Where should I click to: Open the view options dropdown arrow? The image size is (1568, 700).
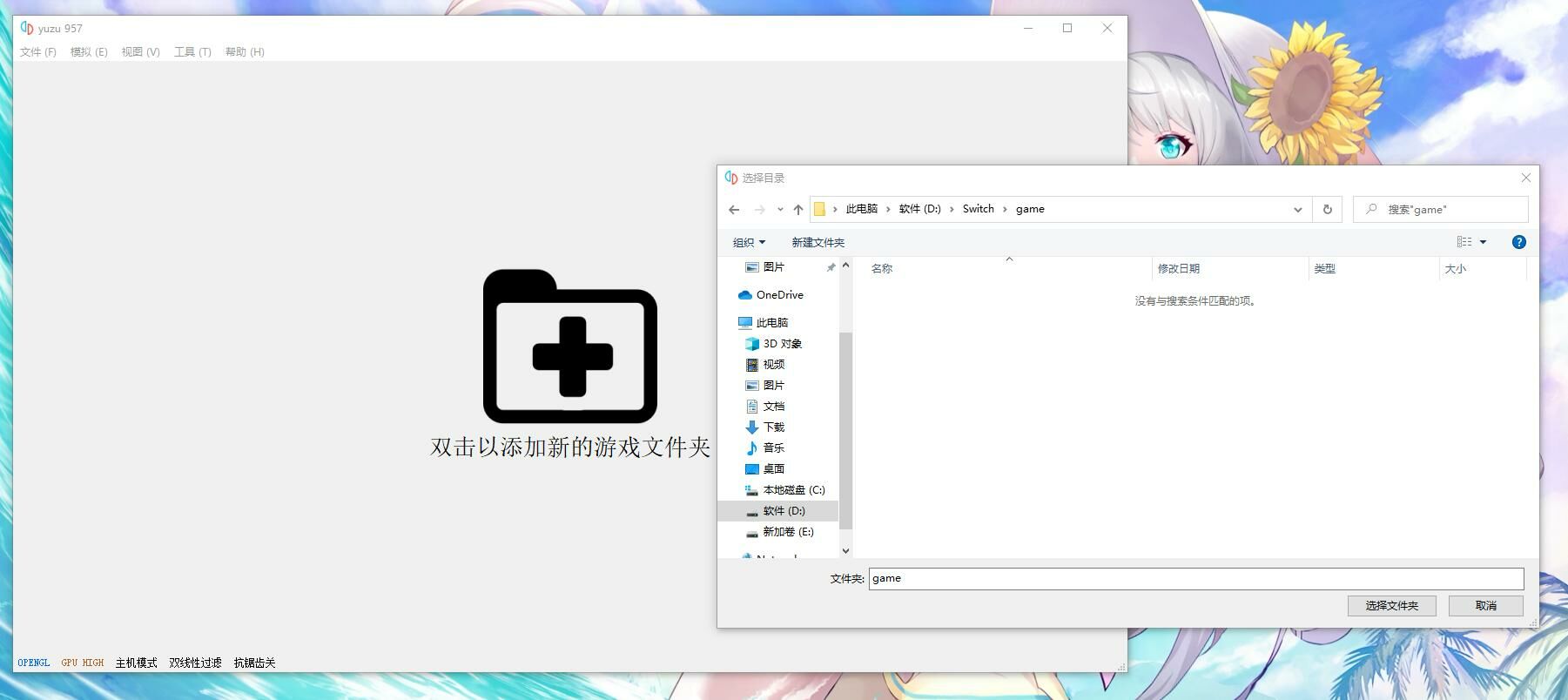point(1483,243)
